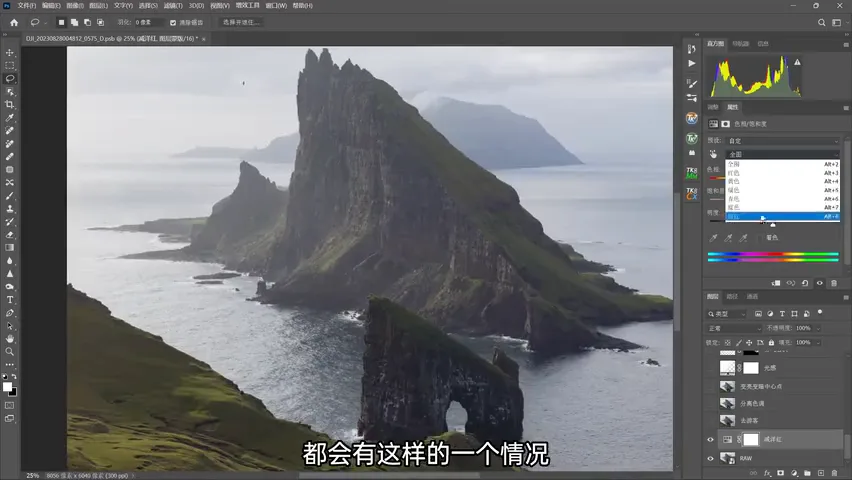The width and height of the screenshot is (852, 480).
Task: Toggle lock position icon
Action: [x=749, y=343]
